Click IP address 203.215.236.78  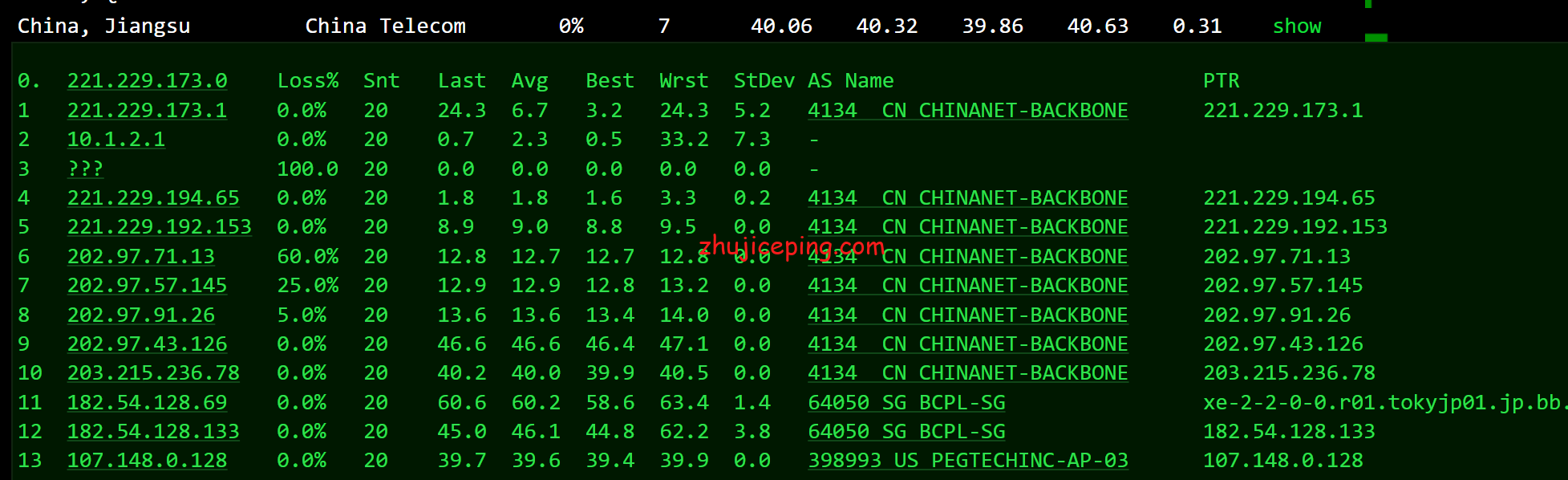pos(153,373)
